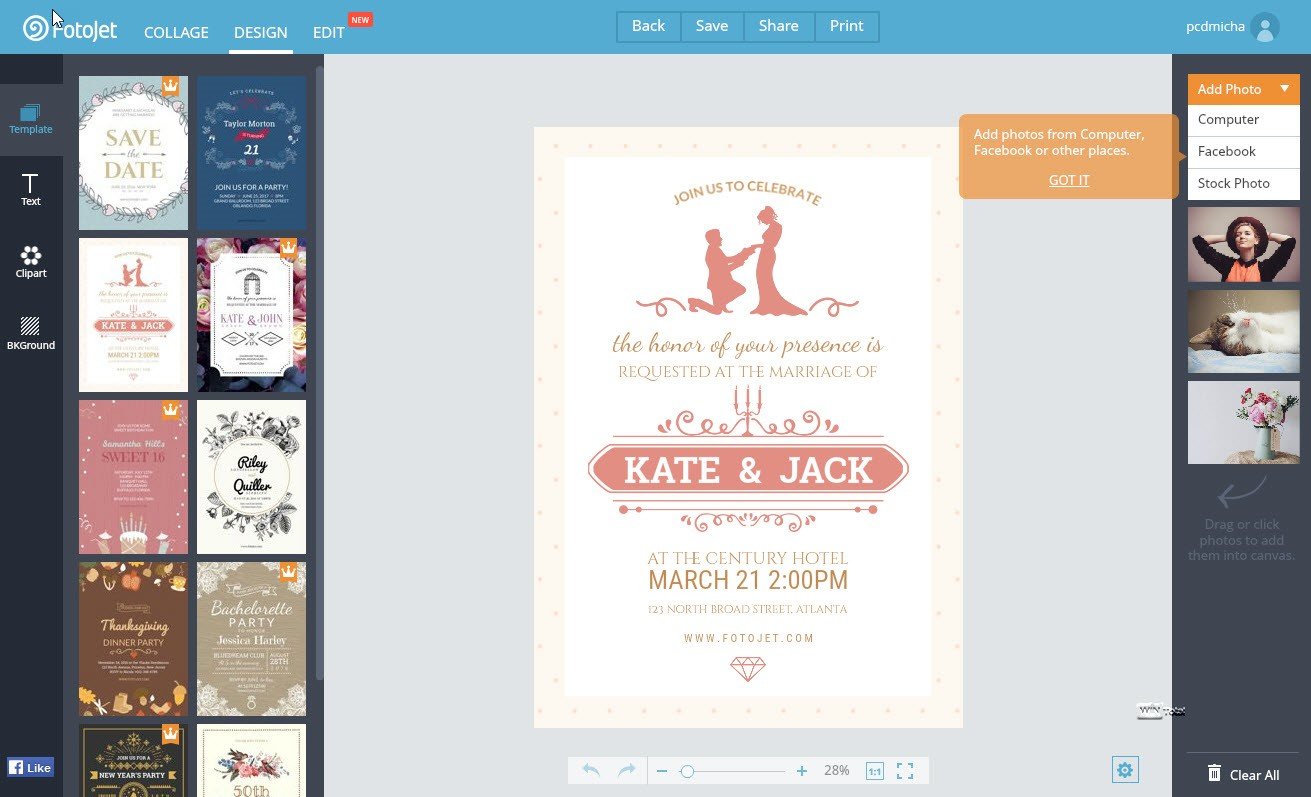Expand the Add Photo dropdown
Image resolution: width=1311 pixels, height=797 pixels.
point(1243,89)
